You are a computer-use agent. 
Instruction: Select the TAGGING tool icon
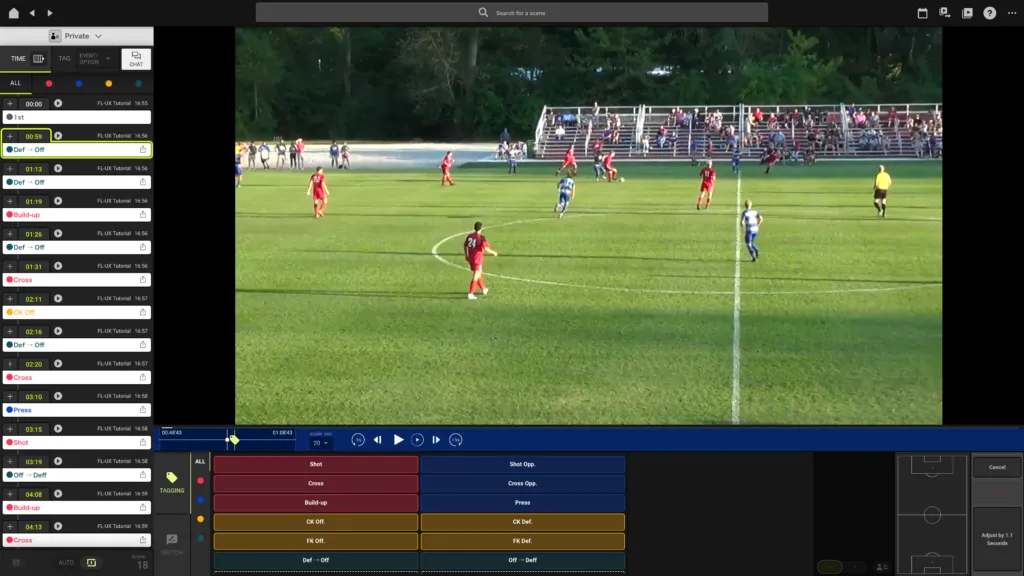tap(172, 482)
